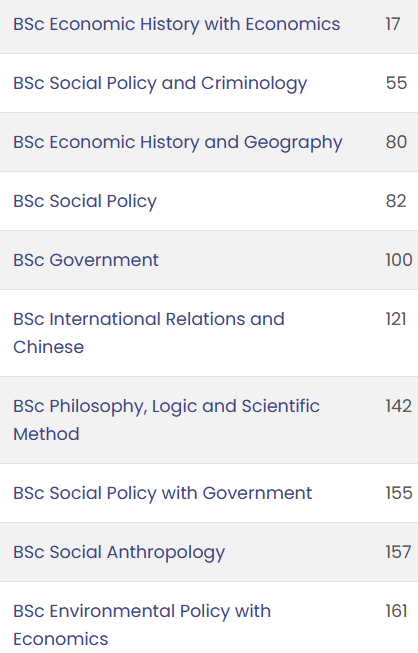Click BSc Social Policy with Government
Viewport: 418px width, 653px height.
point(162,493)
